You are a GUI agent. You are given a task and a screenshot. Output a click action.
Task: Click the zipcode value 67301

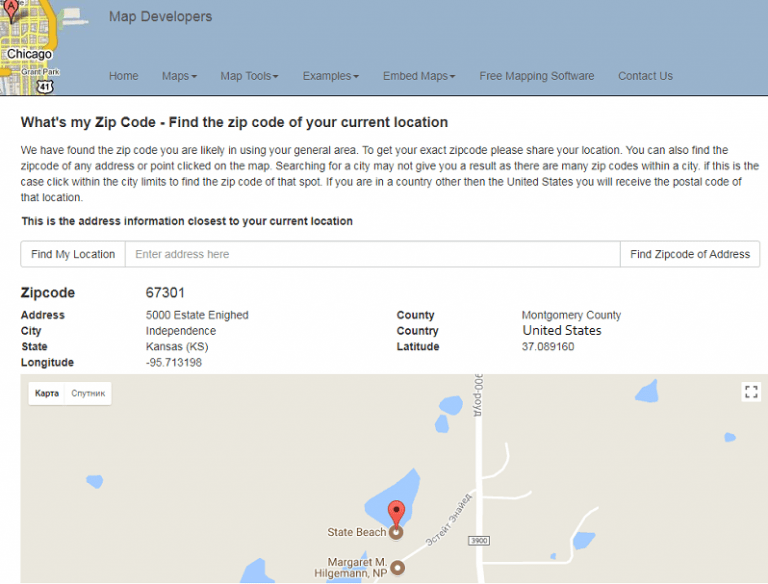(x=165, y=292)
